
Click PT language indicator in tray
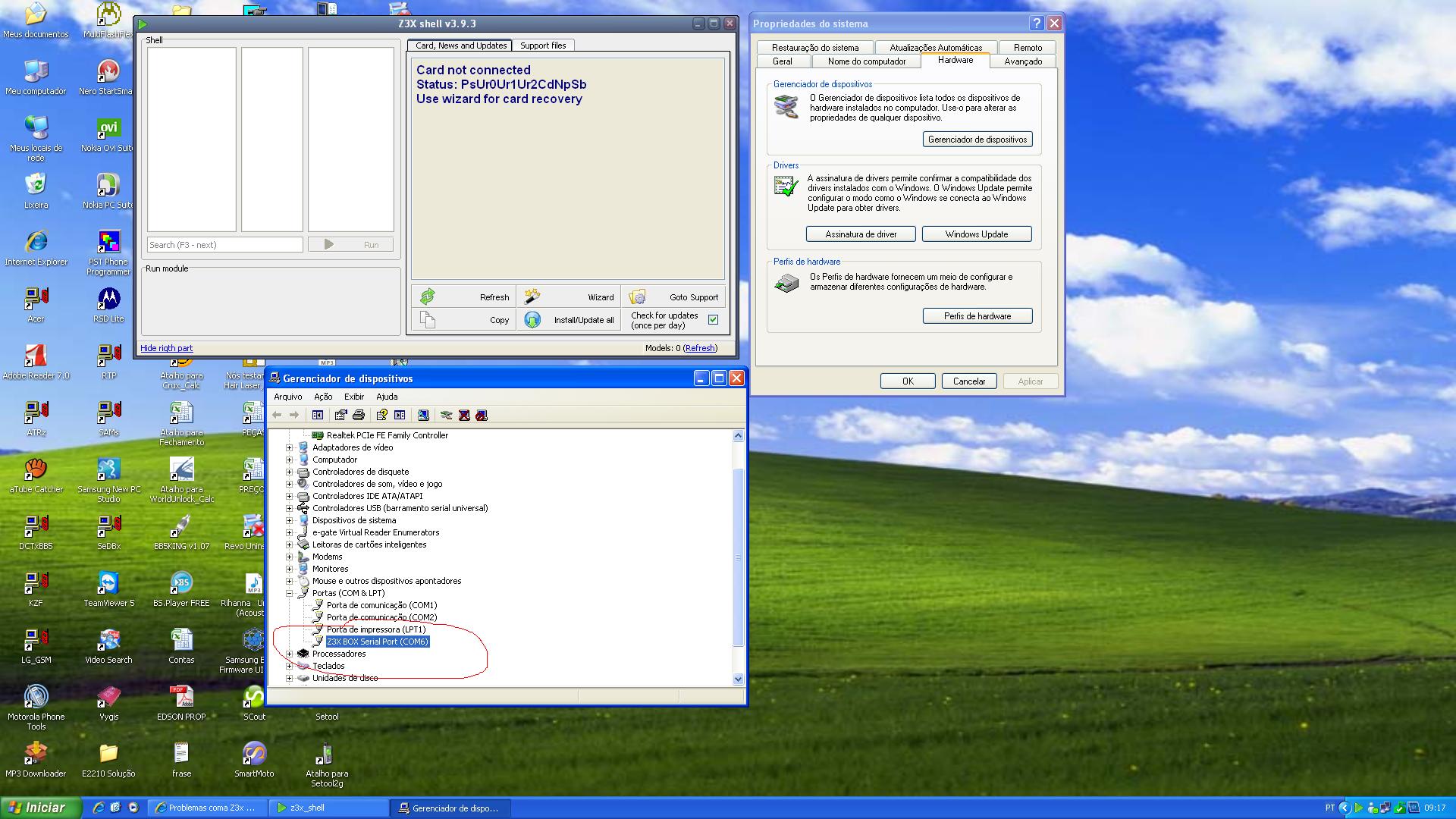[1329, 808]
